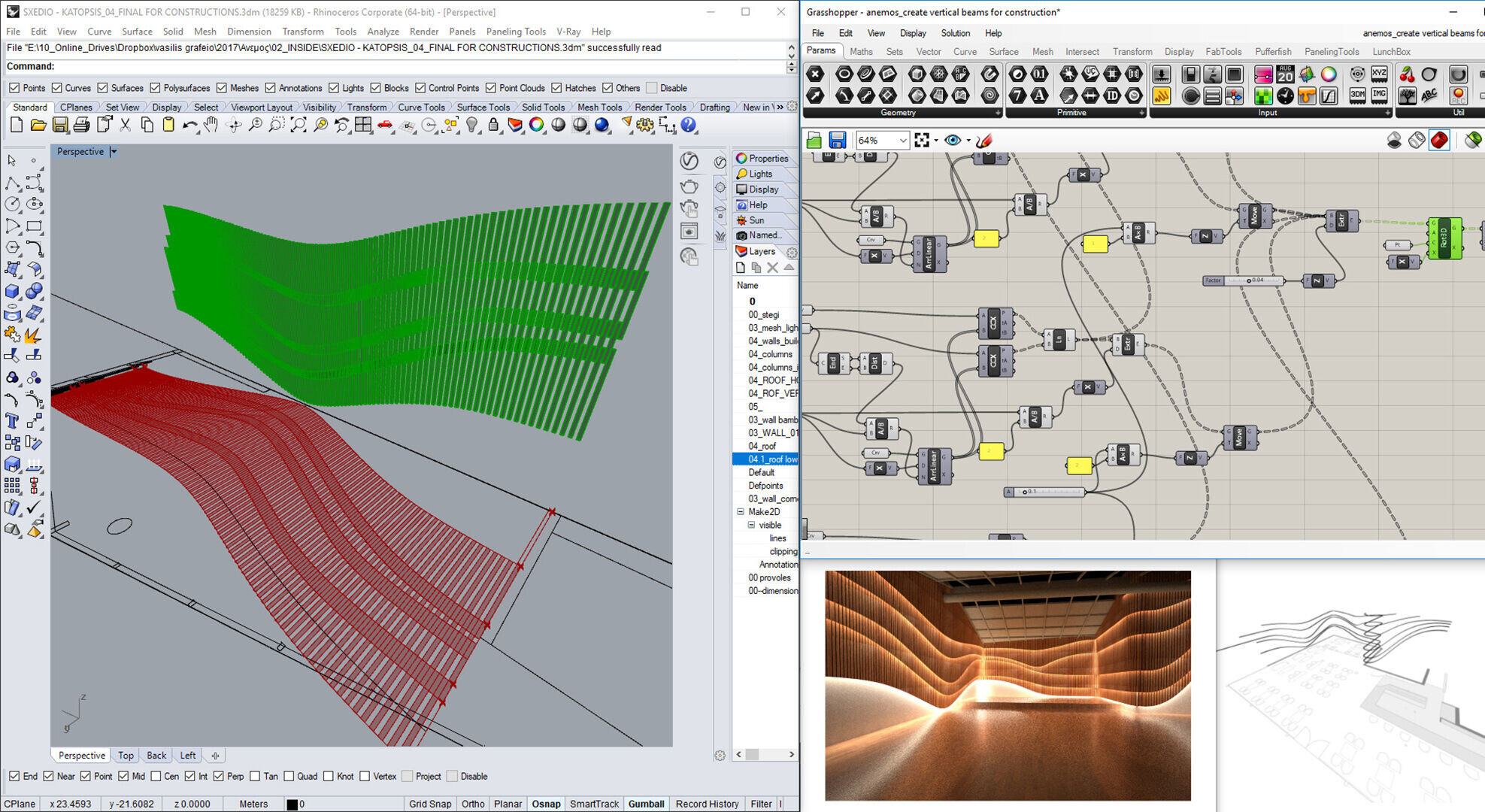Toggle the Gumball status bar button
The height and width of the screenshot is (812, 1485).
[646, 804]
